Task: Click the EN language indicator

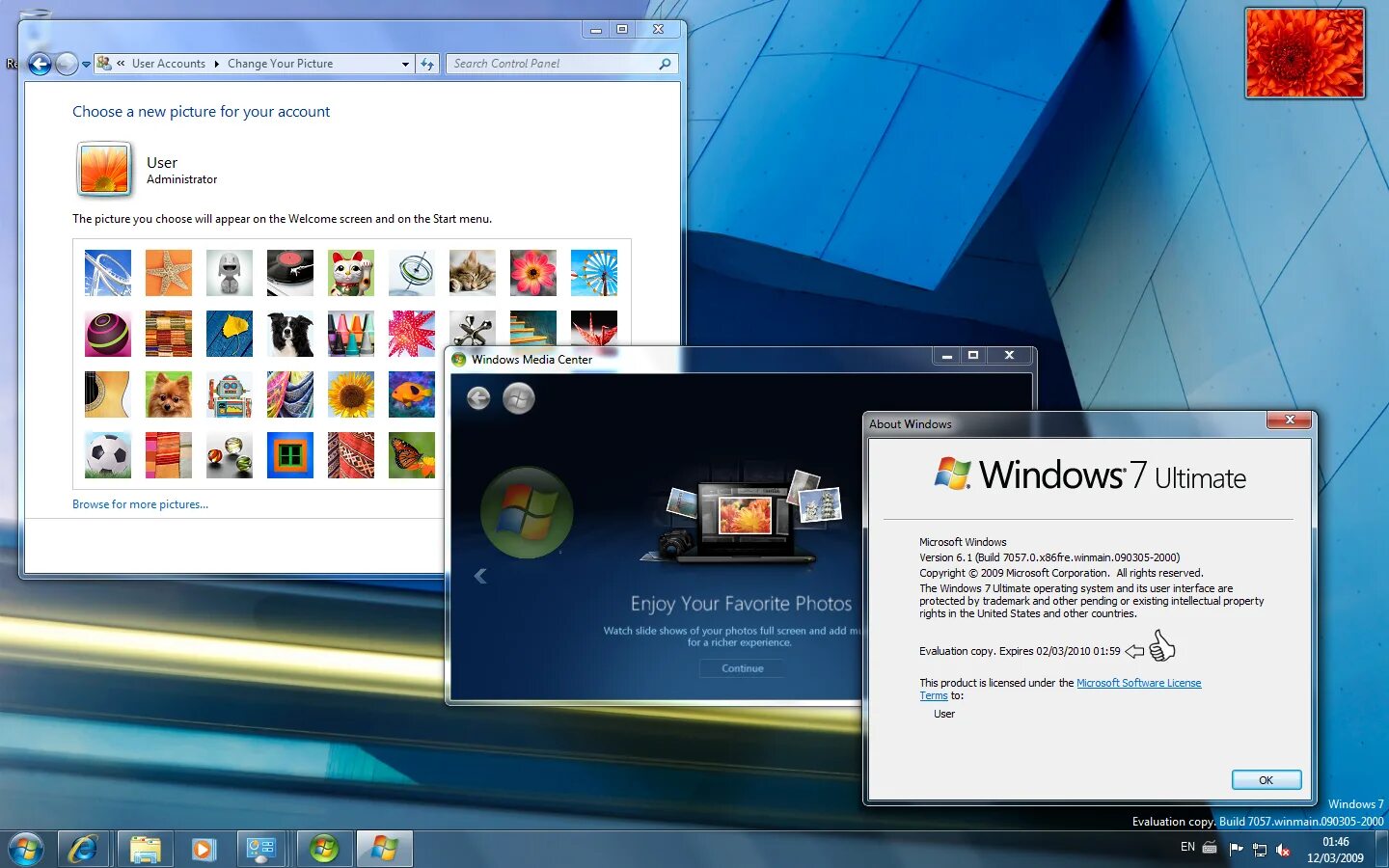Action: [1187, 847]
